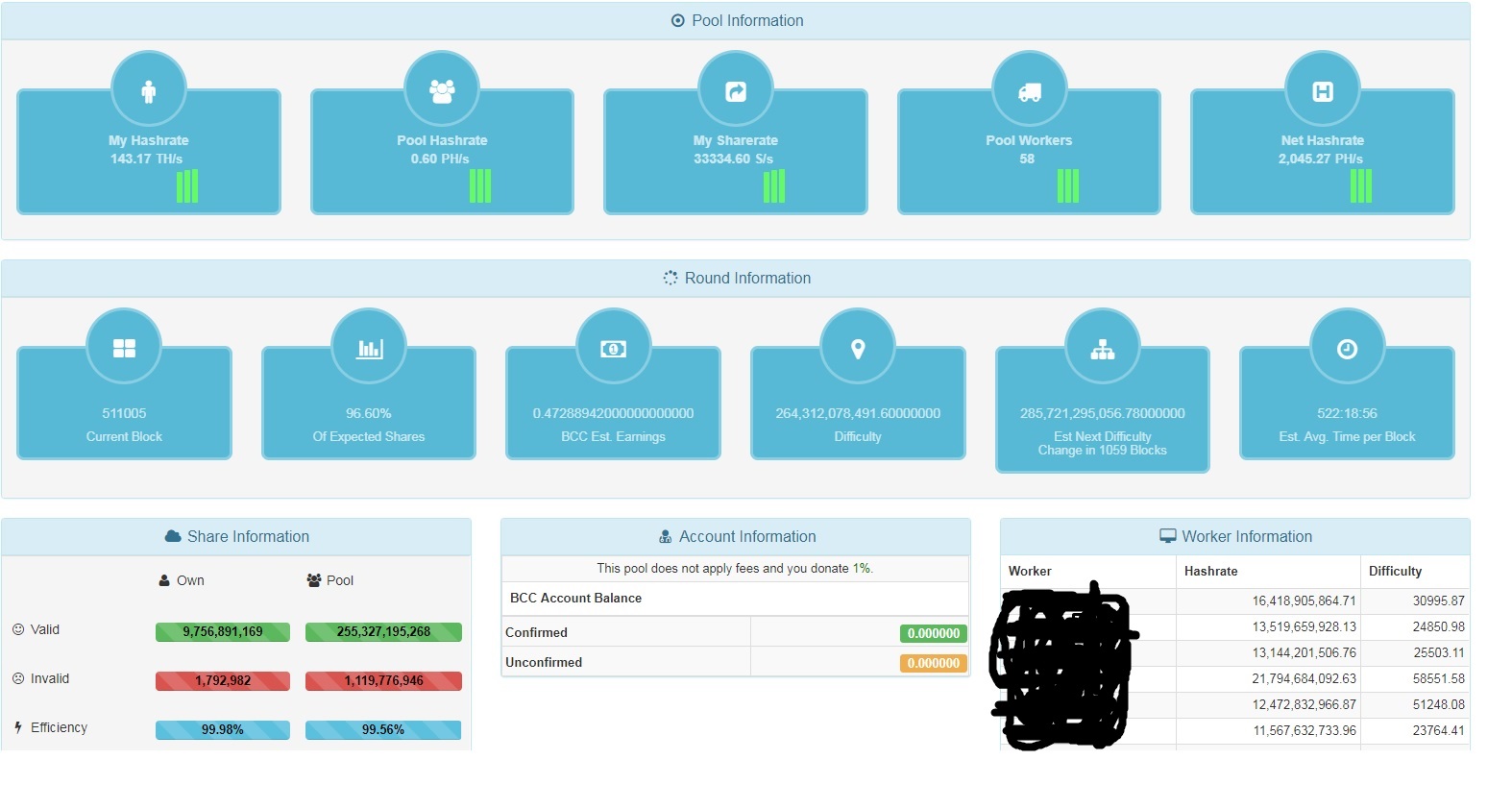Click the own invalid shares bar 1,792,982
This screenshot has width=1512, height=809.
223,680
